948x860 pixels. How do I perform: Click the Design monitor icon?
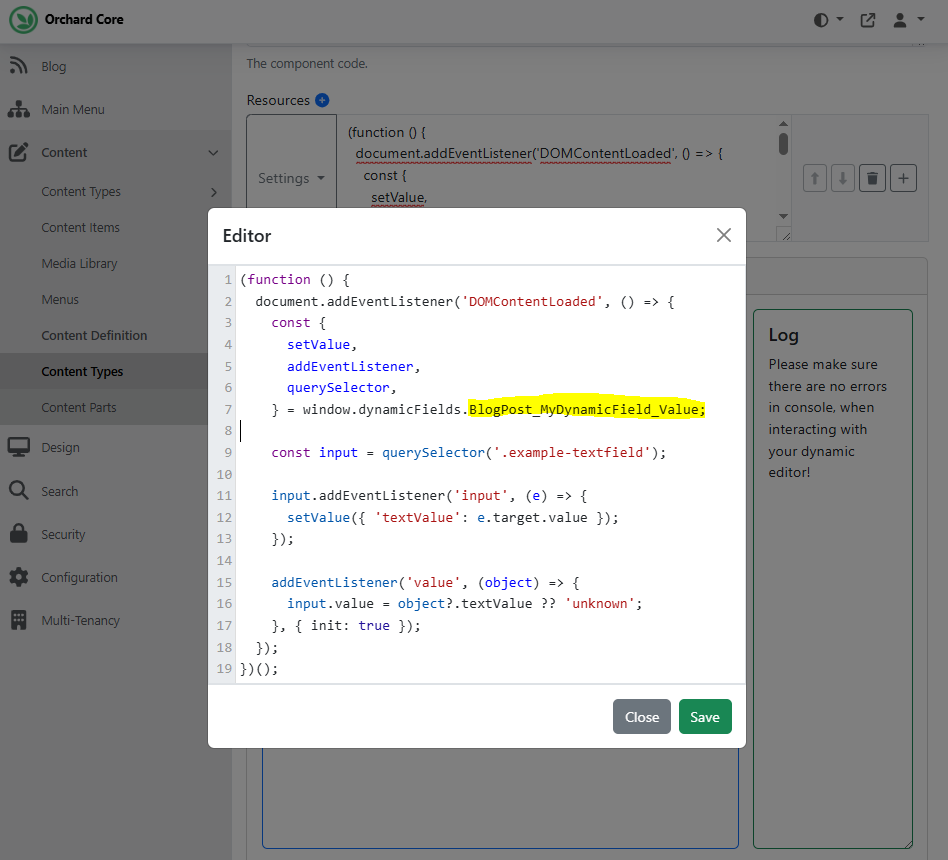[x=19, y=448]
